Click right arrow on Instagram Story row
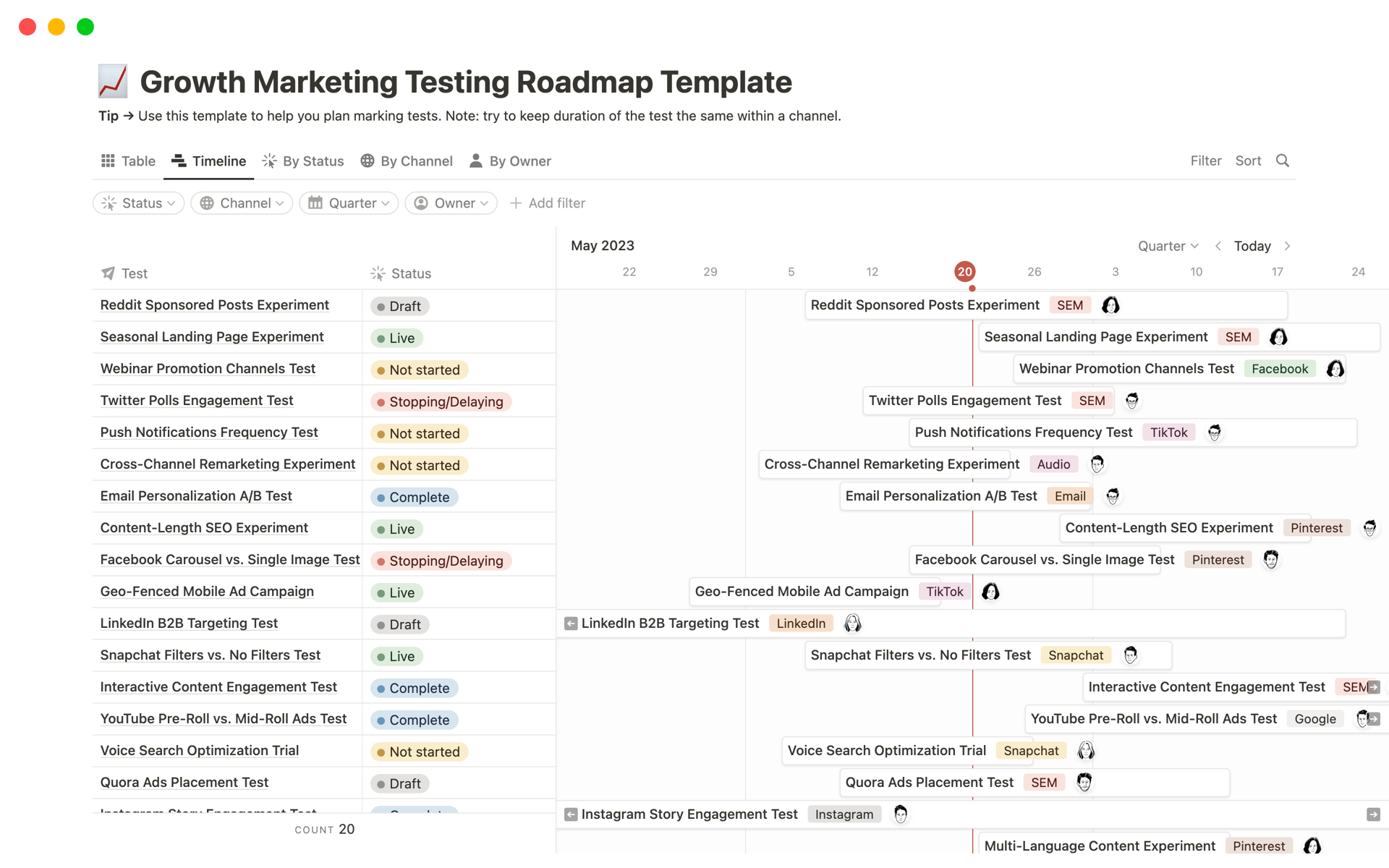 click(1372, 814)
